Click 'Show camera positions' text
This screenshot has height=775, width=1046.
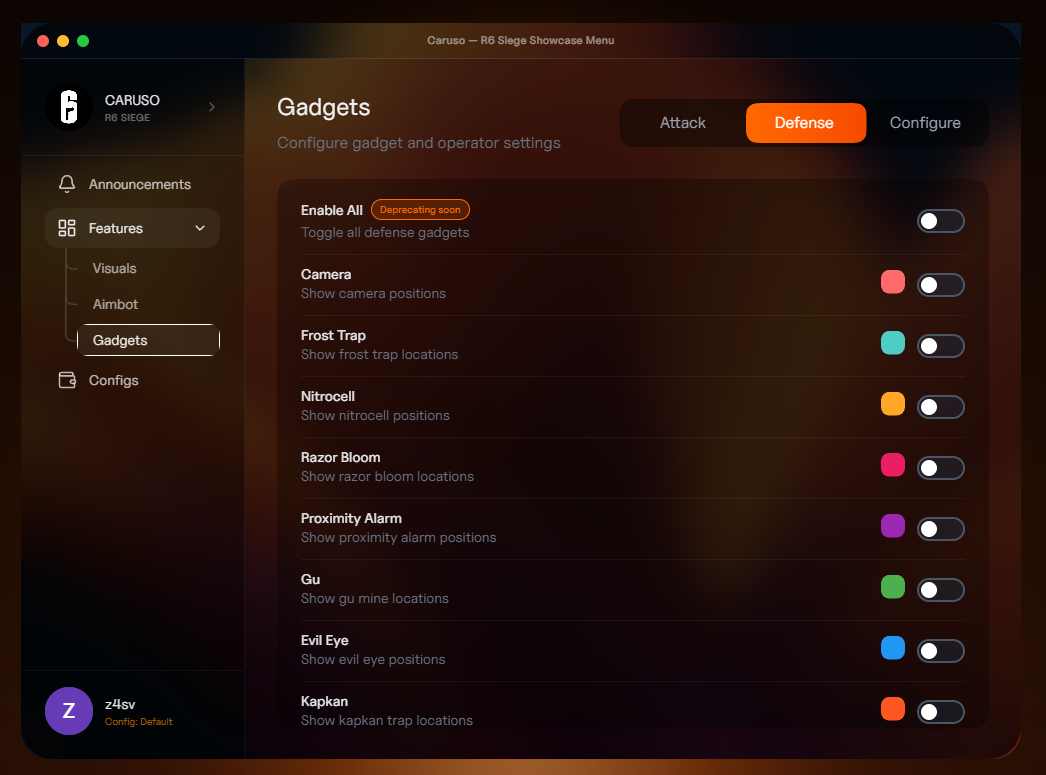[373, 293]
